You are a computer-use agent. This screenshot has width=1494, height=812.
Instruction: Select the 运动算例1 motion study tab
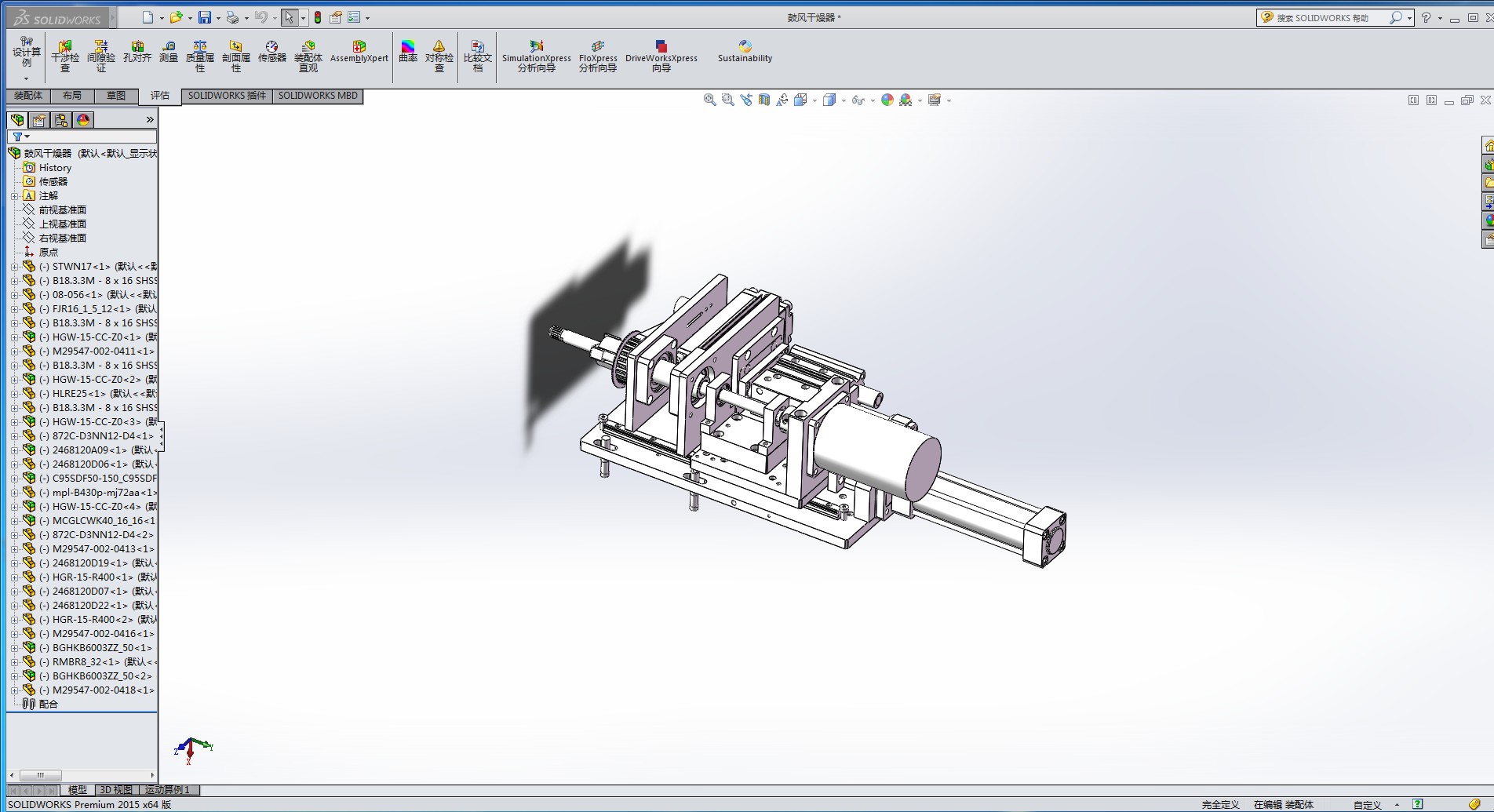(x=167, y=790)
